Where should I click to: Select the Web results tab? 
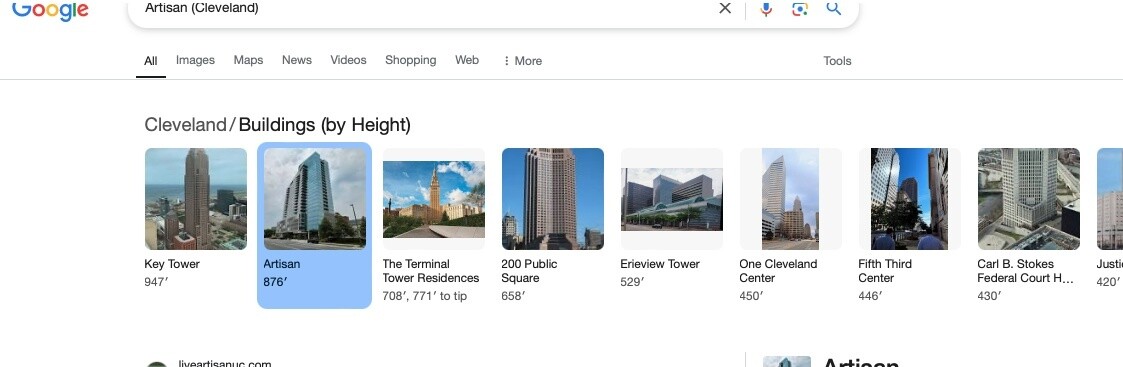[467, 60]
